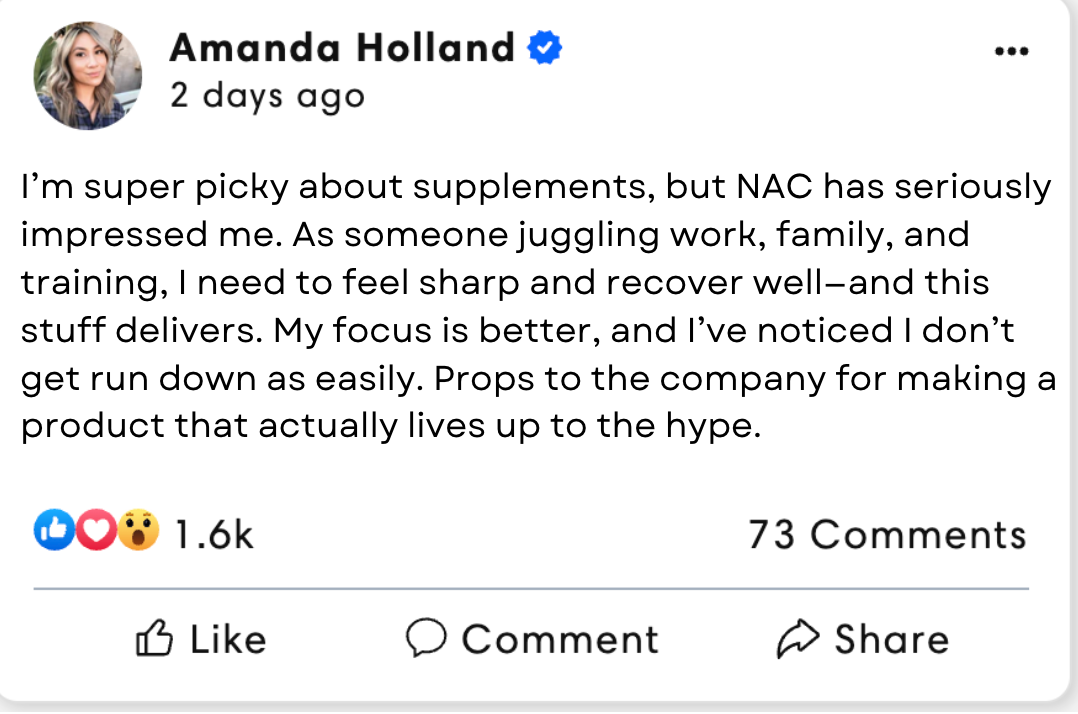Screen dimensions: 1078x714
Task: View the 73 Comments
Action: [886, 535]
